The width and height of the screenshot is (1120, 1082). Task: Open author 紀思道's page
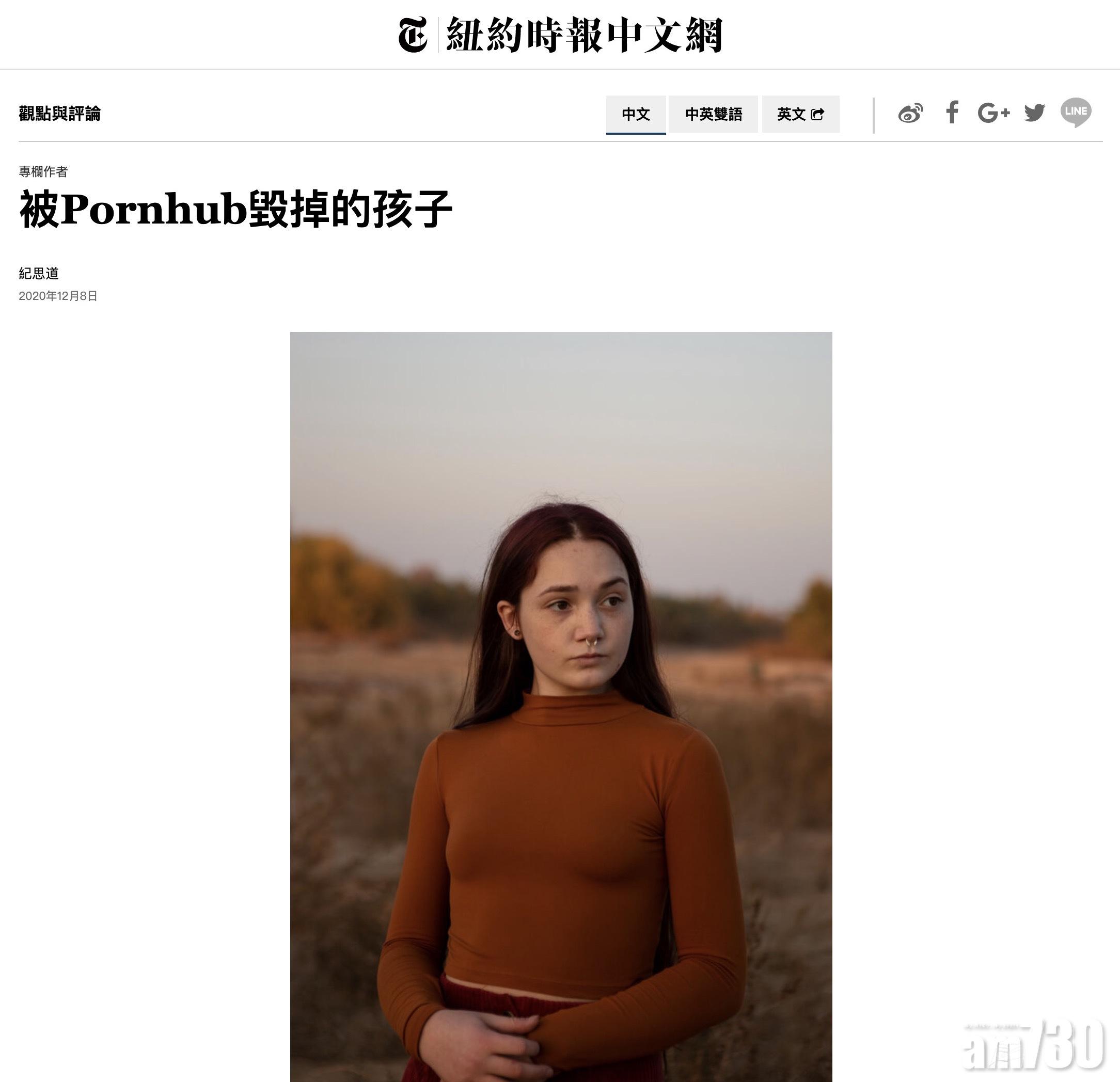[39, 274]
